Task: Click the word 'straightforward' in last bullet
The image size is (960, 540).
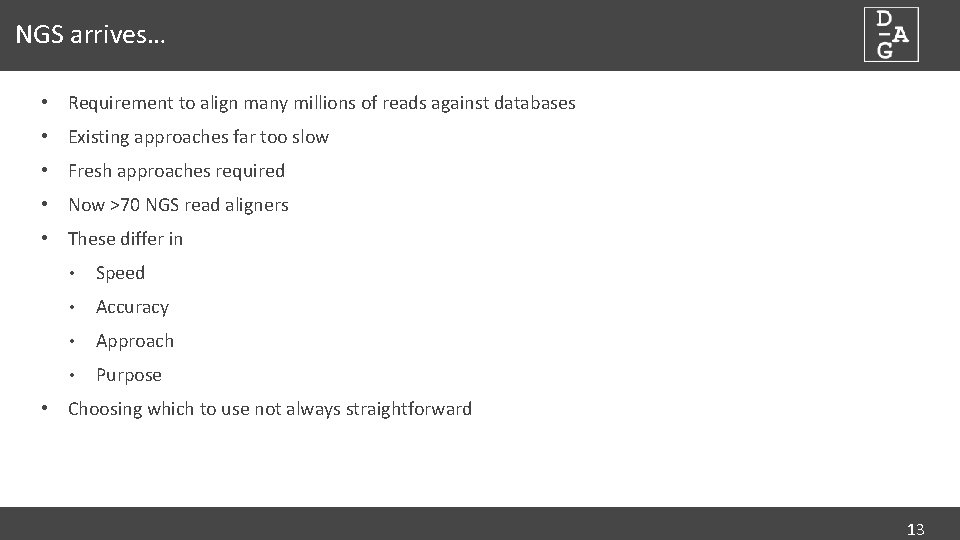Action: coord(409,409)
